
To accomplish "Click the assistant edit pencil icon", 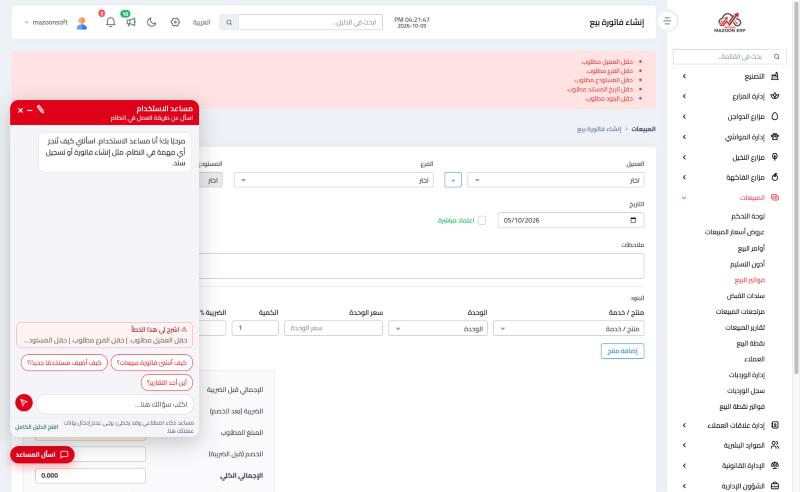I will (40, 110).
